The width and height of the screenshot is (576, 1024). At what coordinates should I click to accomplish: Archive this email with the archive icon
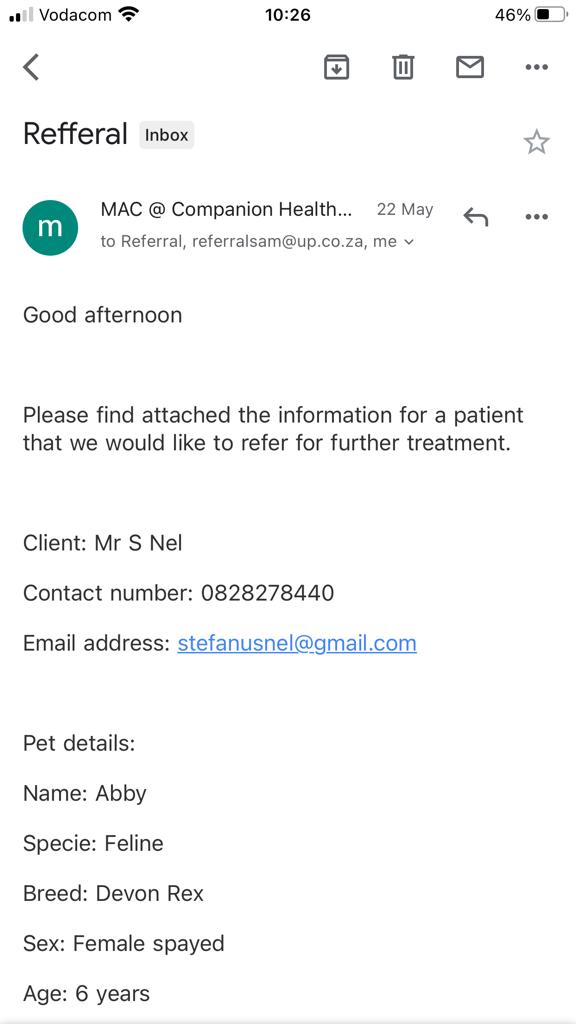[x=336, y=67]
